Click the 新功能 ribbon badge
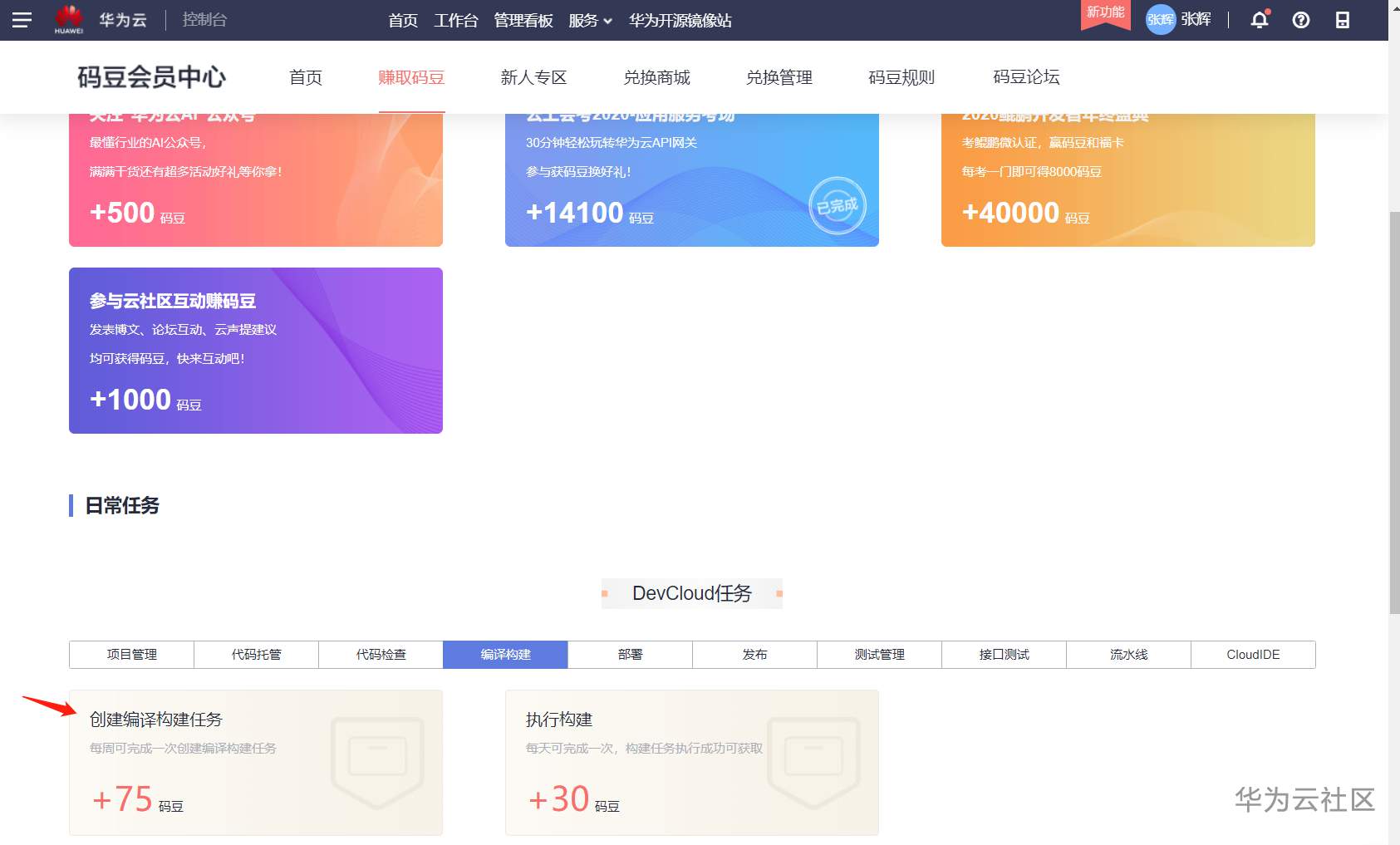 tap(1105, 14)
